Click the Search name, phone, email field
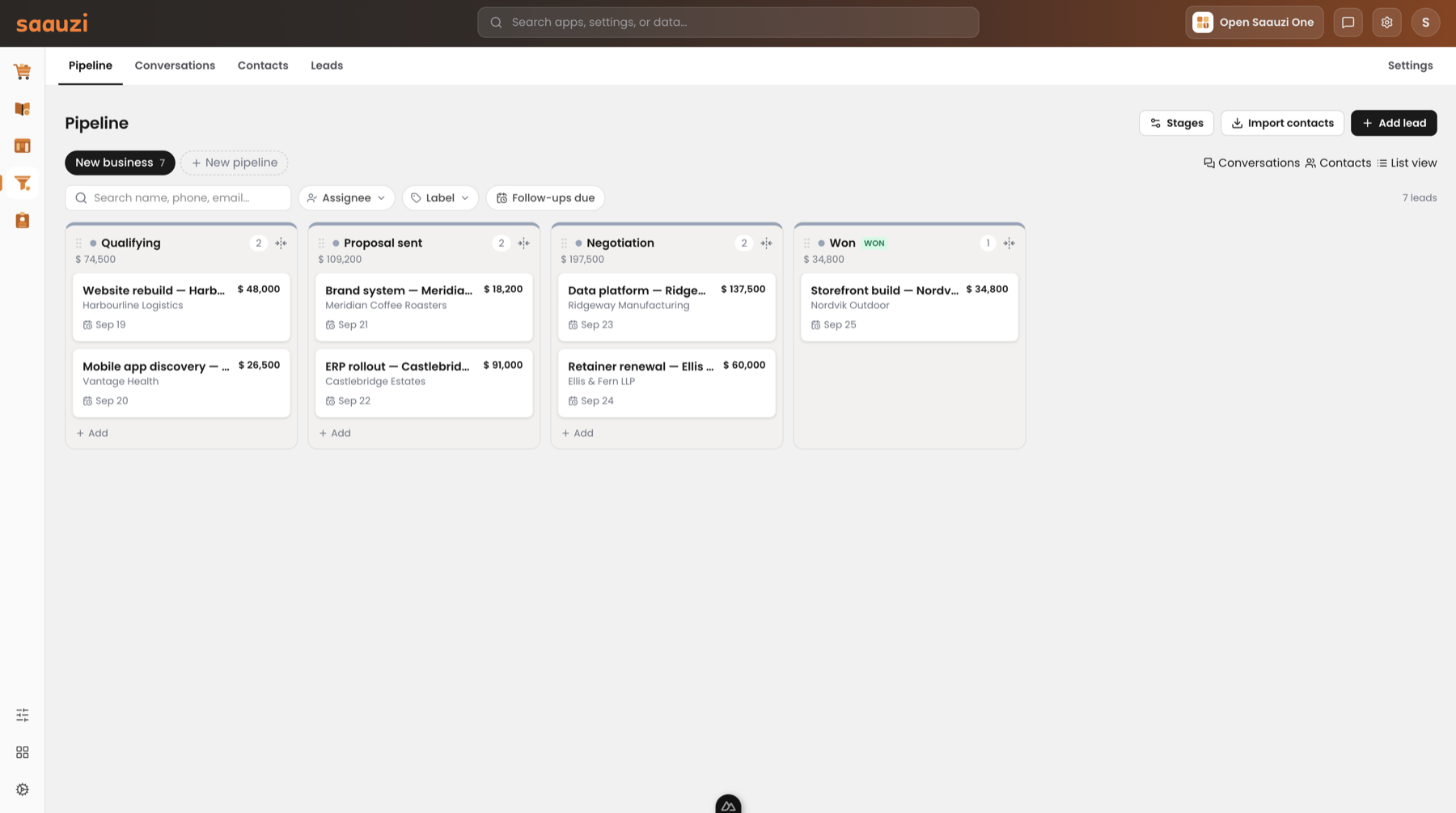 [x=178, y=198]
